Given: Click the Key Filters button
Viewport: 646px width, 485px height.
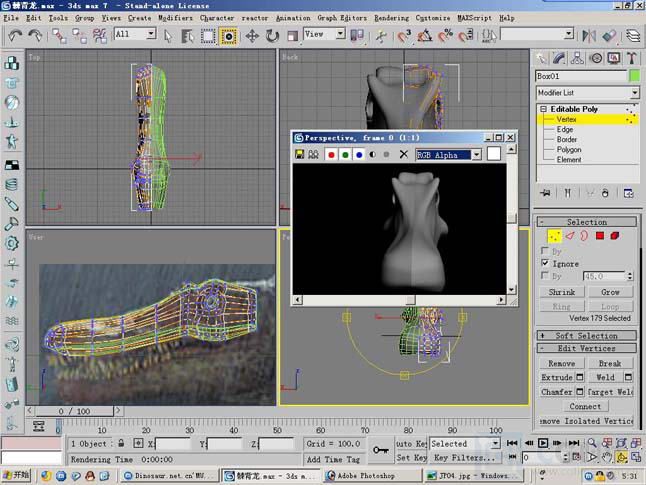Looking at the screenshot, I should 464,457.
